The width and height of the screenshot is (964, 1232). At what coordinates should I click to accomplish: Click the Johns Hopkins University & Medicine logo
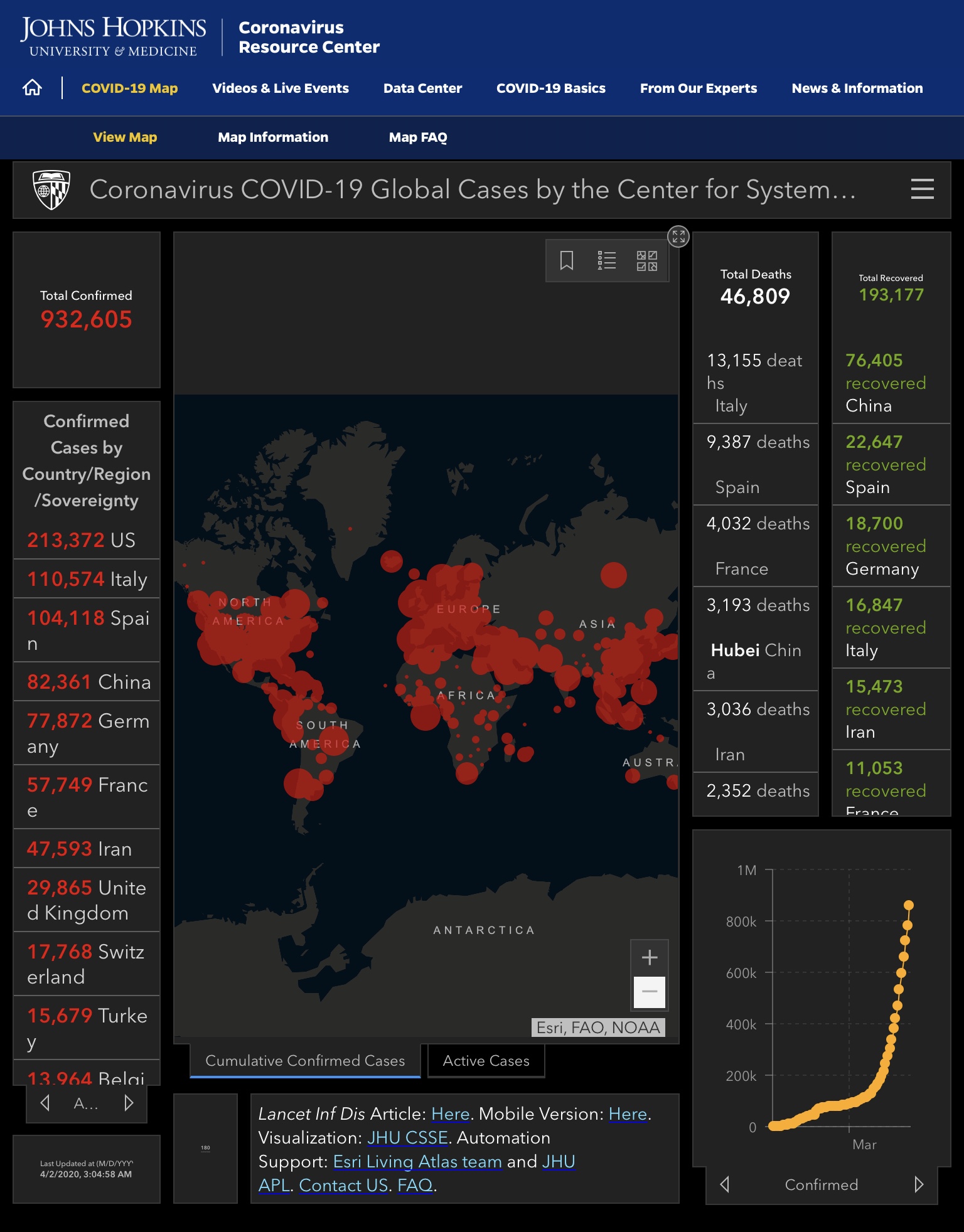113,37
